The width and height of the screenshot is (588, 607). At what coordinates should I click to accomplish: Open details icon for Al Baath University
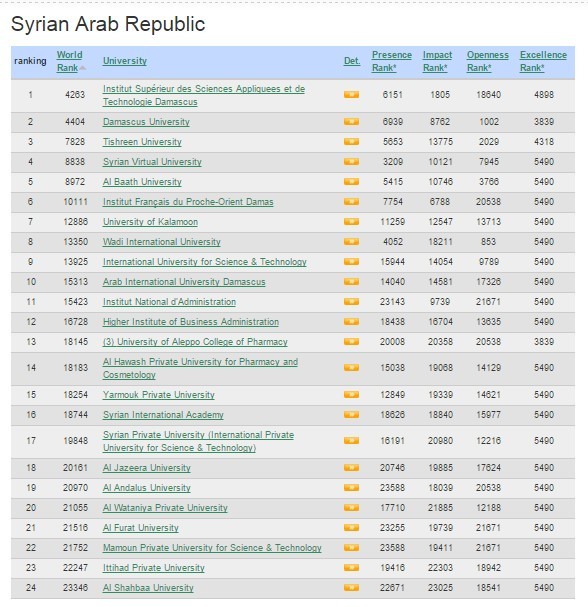pos(351,182)
